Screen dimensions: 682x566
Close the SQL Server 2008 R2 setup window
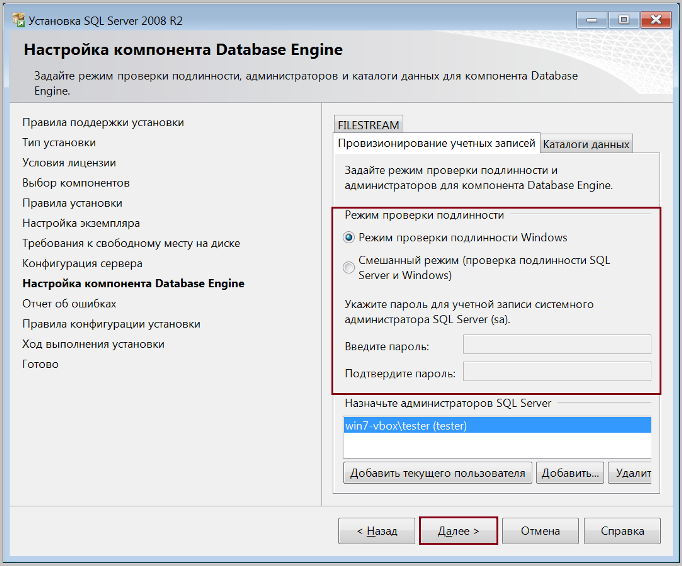(656, 20)
